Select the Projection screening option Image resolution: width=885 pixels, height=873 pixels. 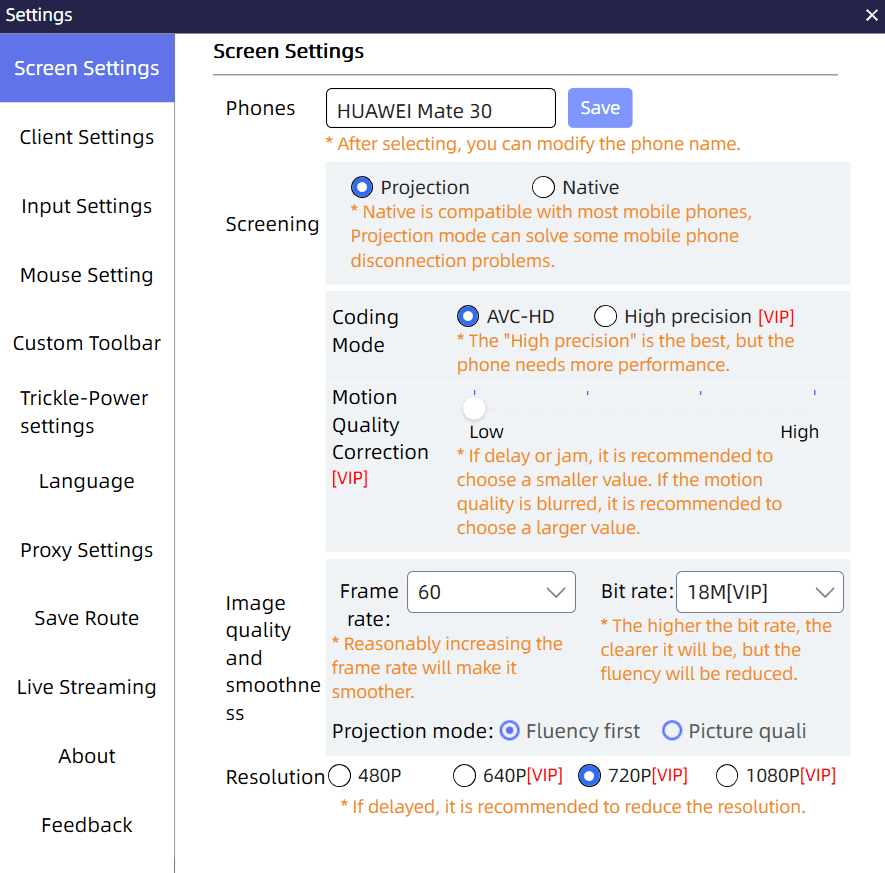point(362,187)
